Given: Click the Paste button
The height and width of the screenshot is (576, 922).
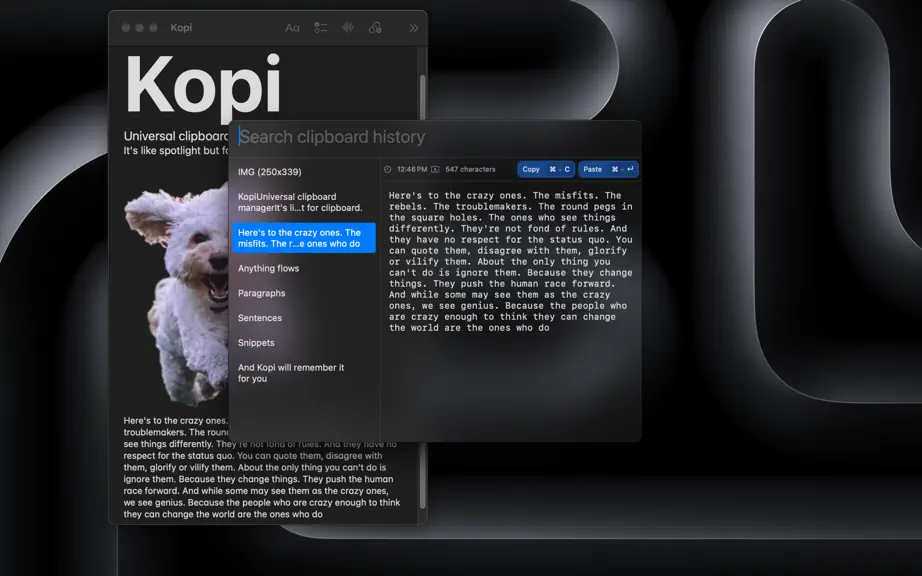Looking at the screenshot, I should click(x=608, y=169).
